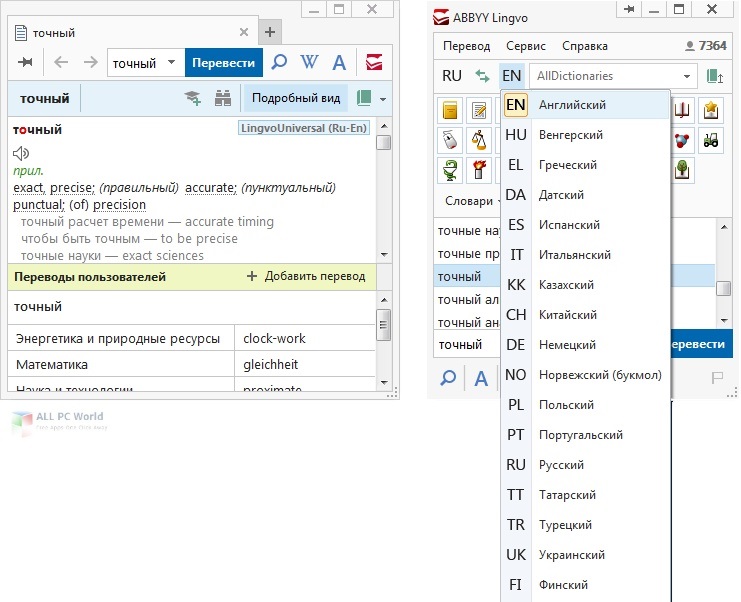Click the letter A icon in card toolbar
The image size is (741, 602).
[x=339, y=62]
